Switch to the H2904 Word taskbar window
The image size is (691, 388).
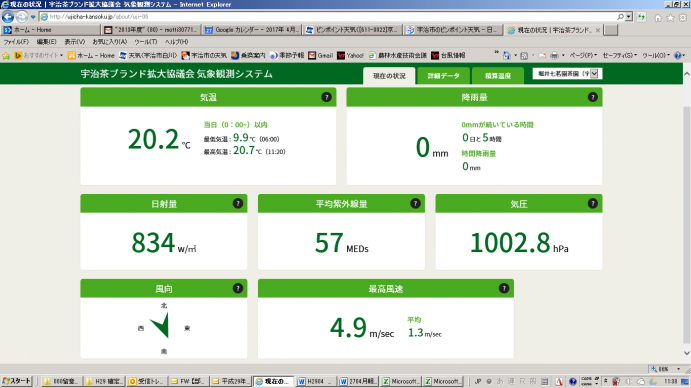(315, 381)
